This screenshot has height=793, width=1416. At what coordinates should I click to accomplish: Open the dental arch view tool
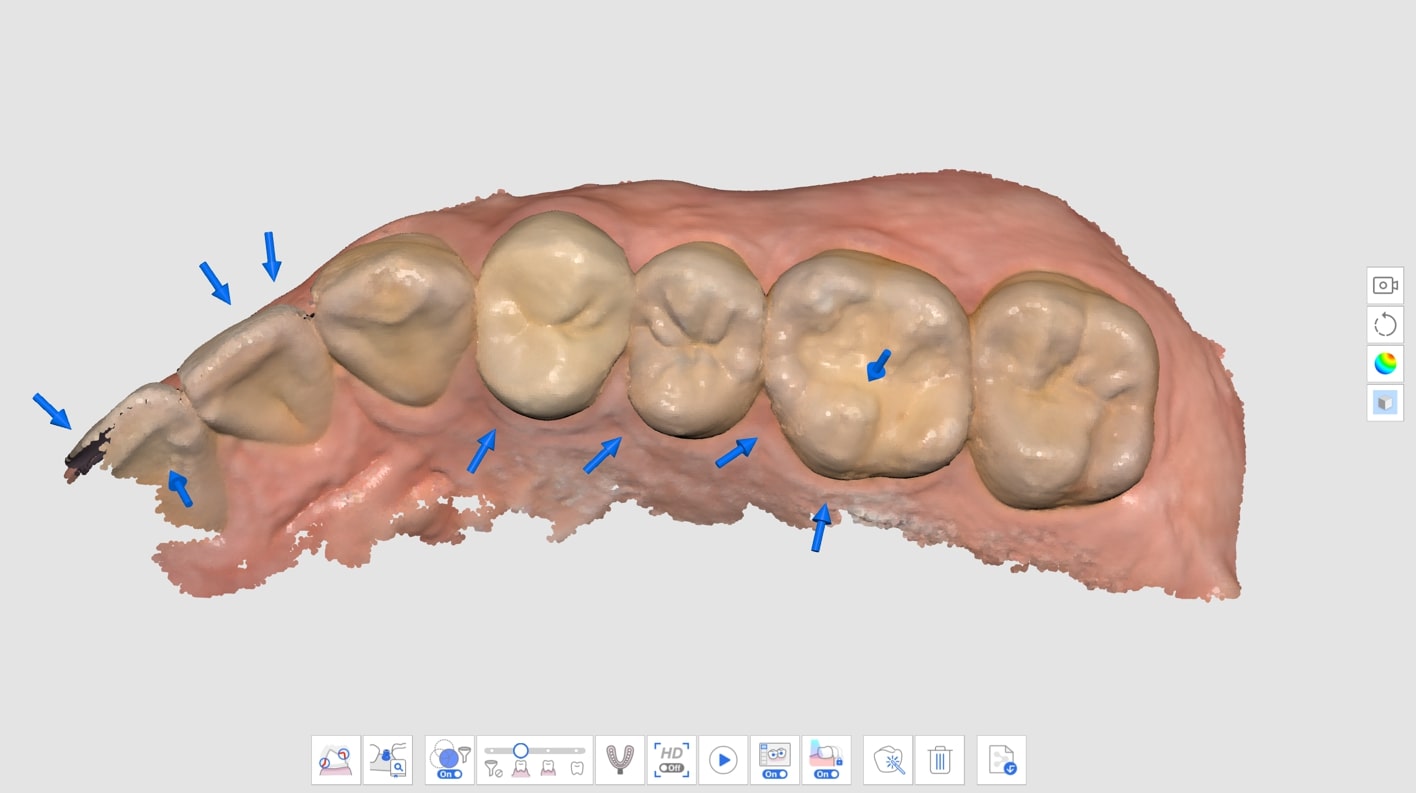[x=620, y=760]
